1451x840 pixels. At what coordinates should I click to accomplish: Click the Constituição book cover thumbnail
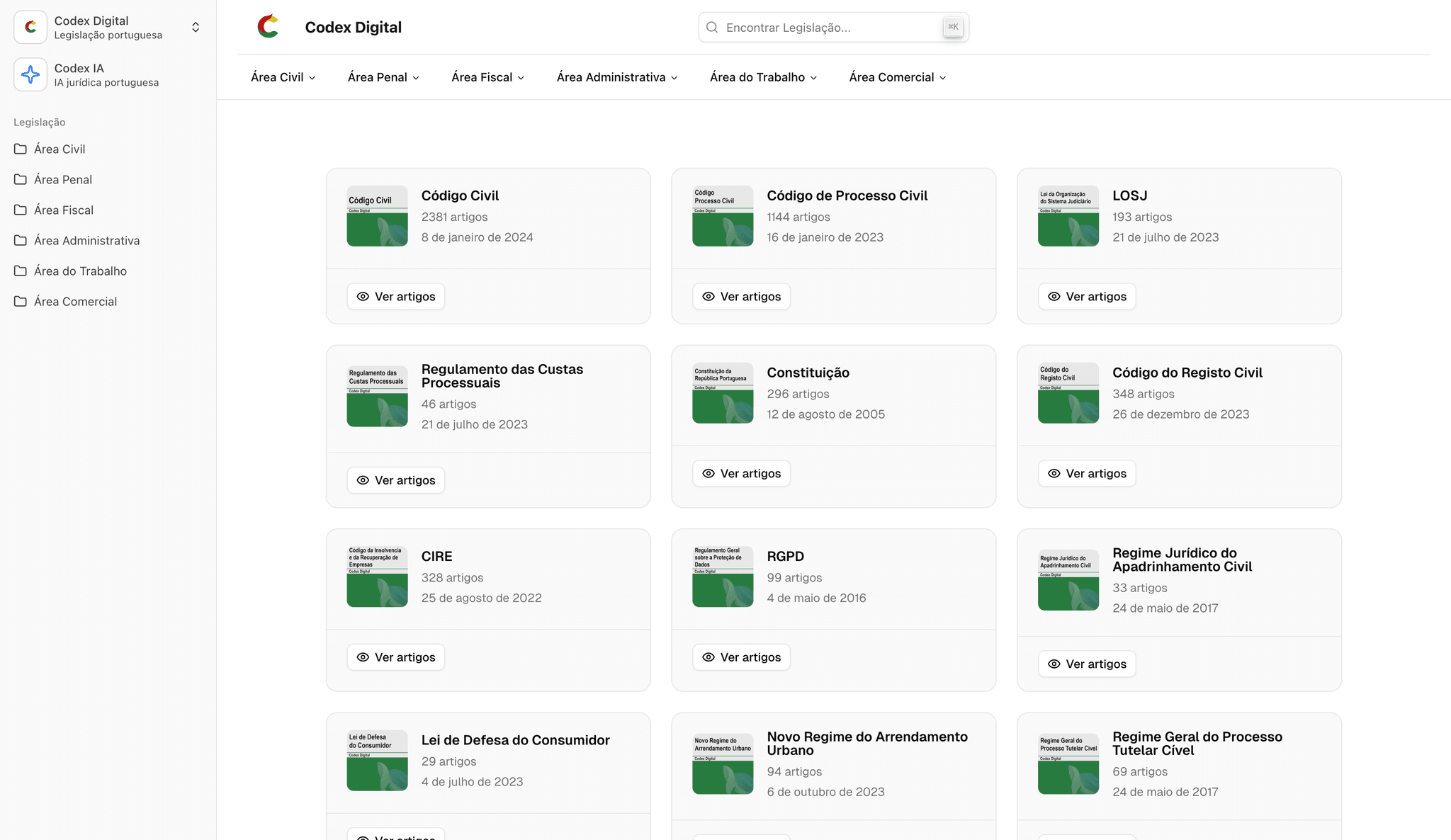pyautogui.click(x=723, y=393)
